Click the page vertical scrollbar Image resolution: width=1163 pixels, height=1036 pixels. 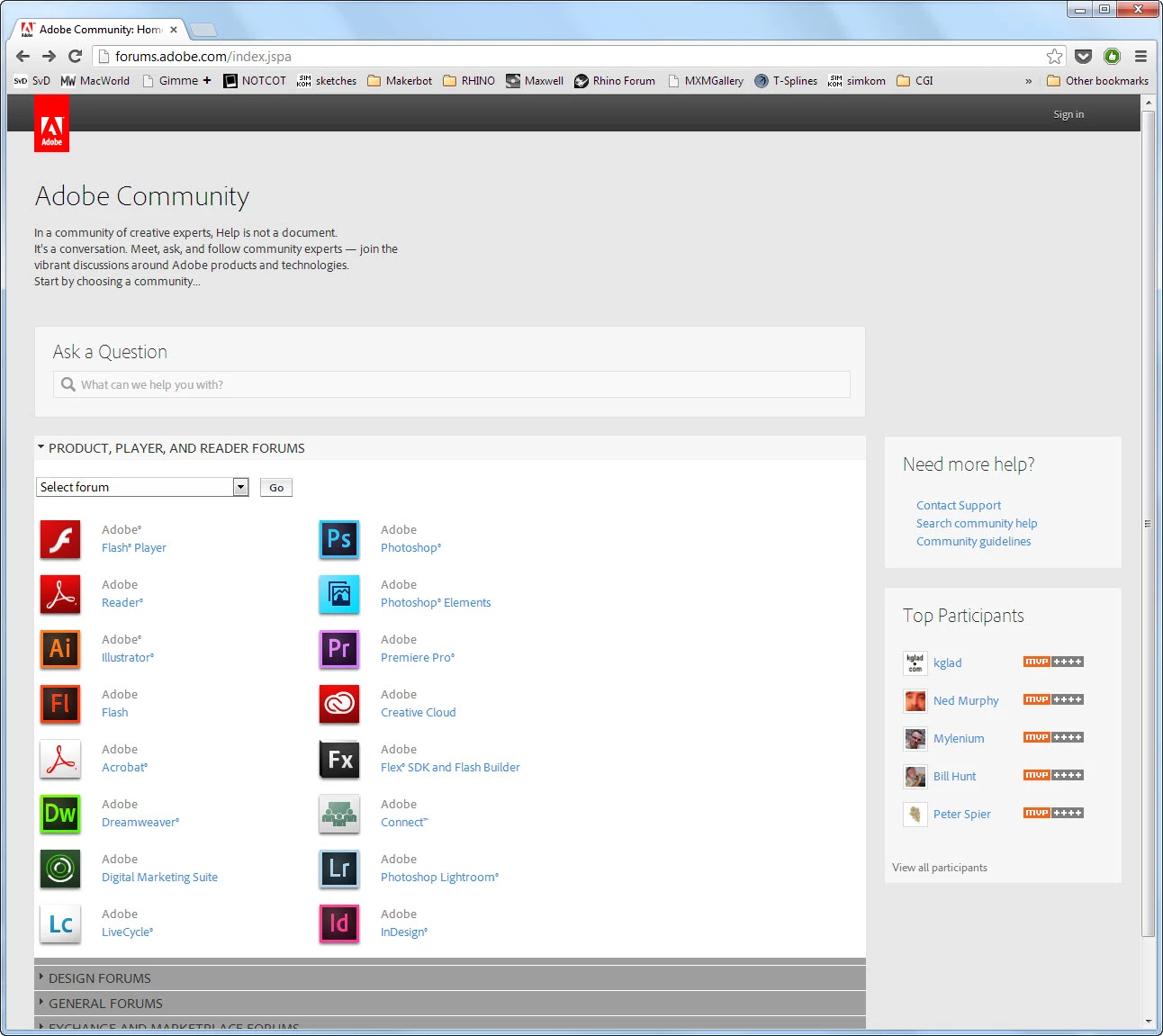pyautogui.click(x=1148, y=522)
